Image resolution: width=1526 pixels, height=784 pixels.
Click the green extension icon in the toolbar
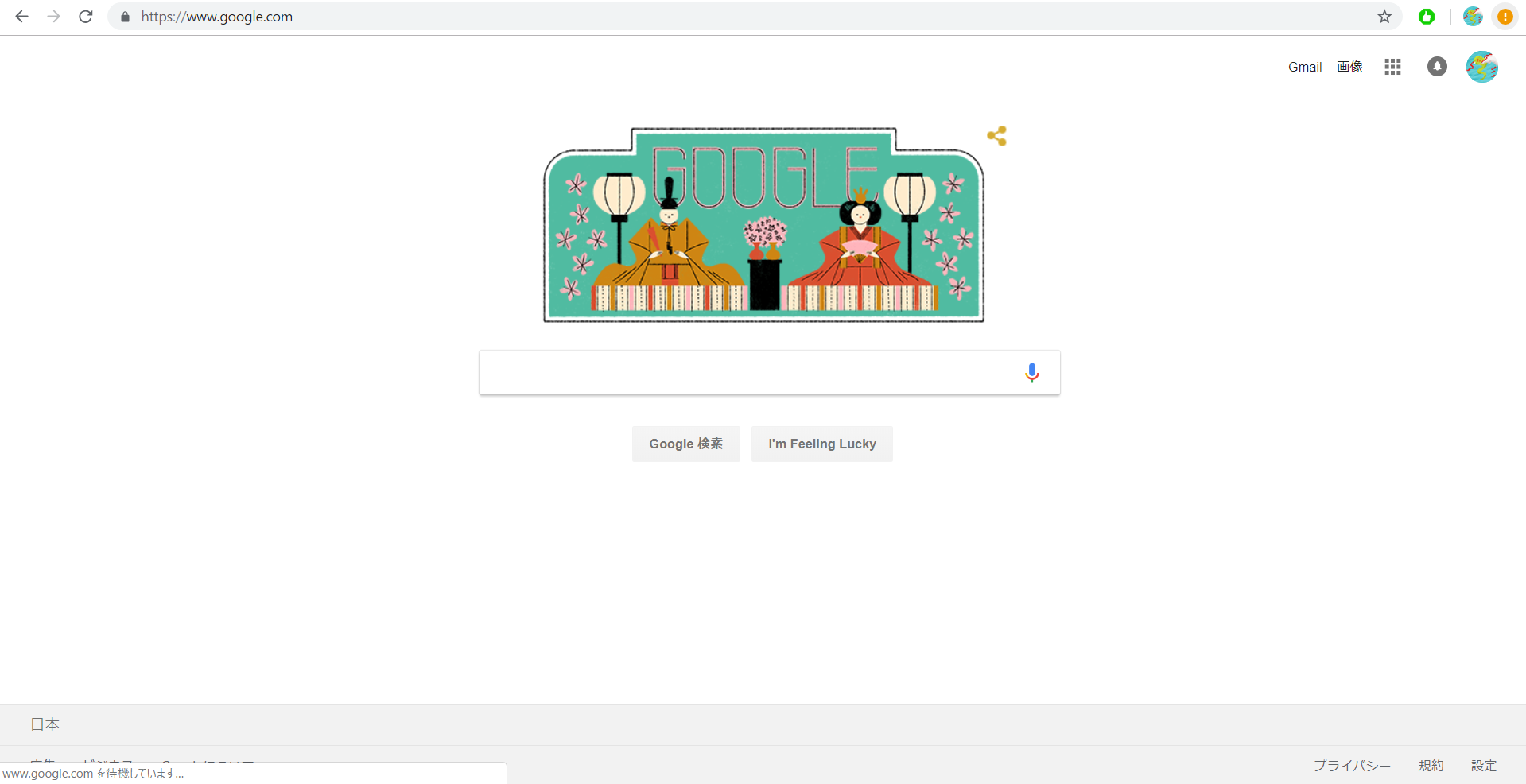coord(1427,17)
